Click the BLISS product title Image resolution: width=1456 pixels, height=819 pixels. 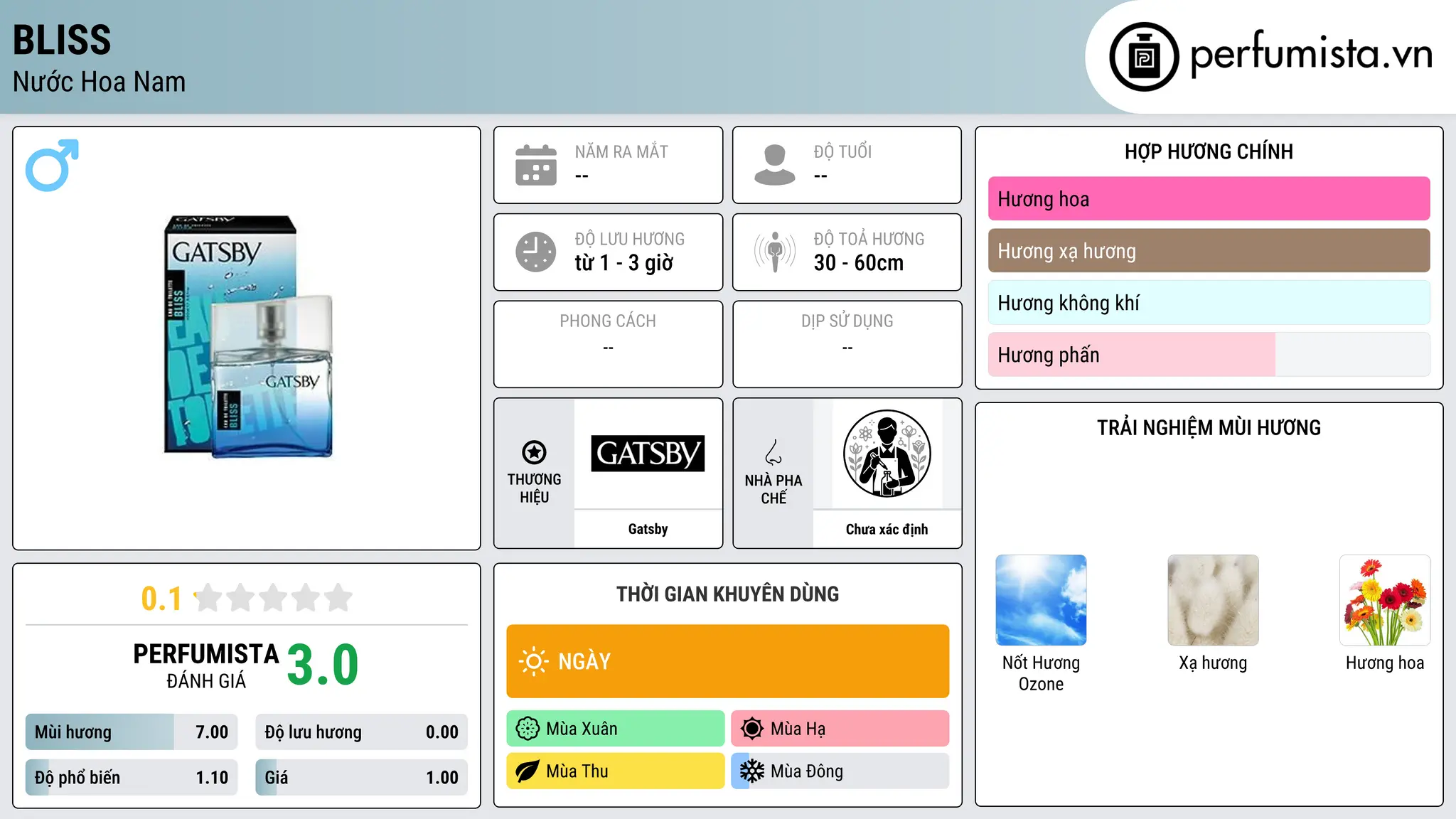point(62,40)
